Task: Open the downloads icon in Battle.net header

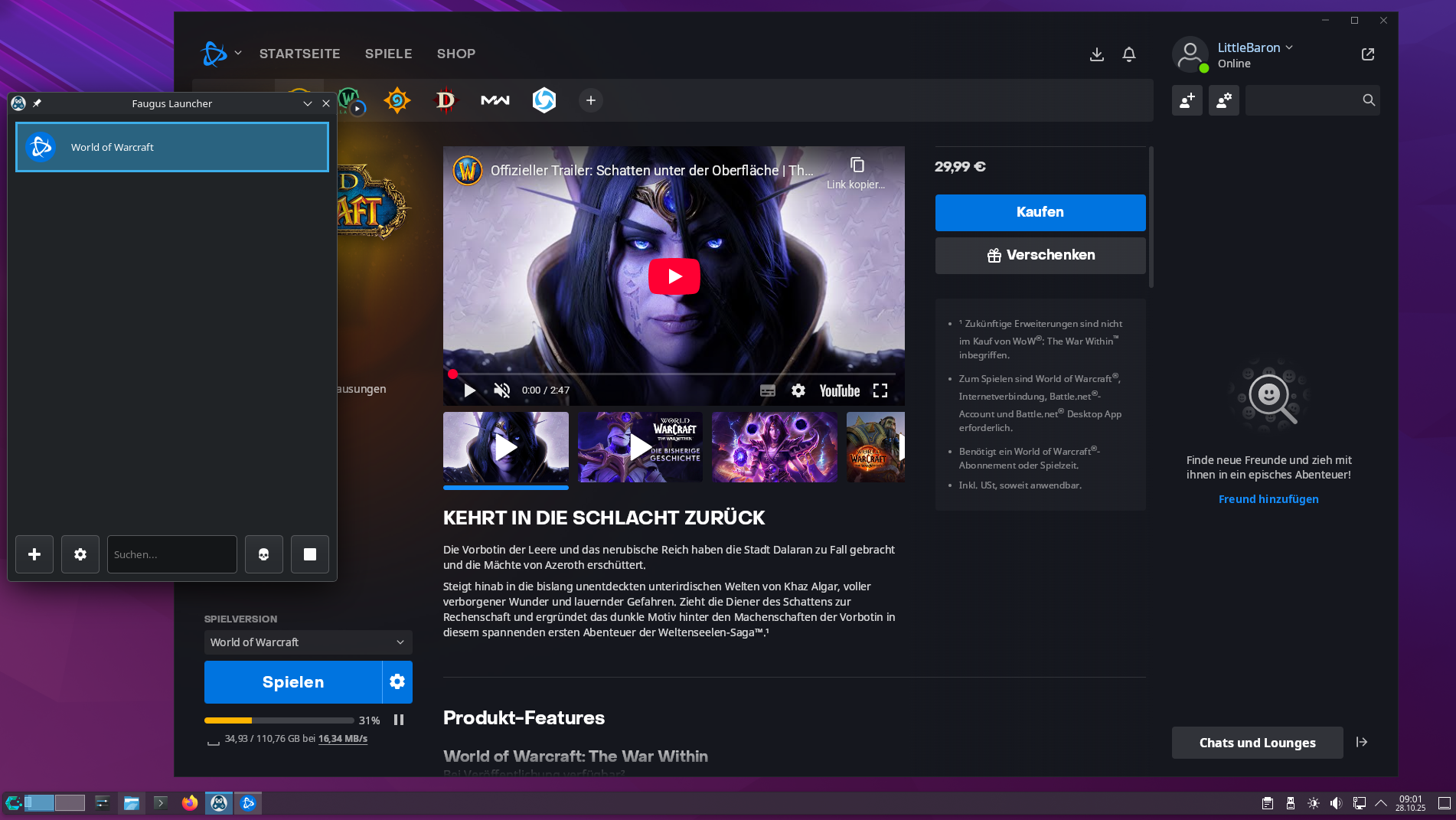Action: [1096, 54]
